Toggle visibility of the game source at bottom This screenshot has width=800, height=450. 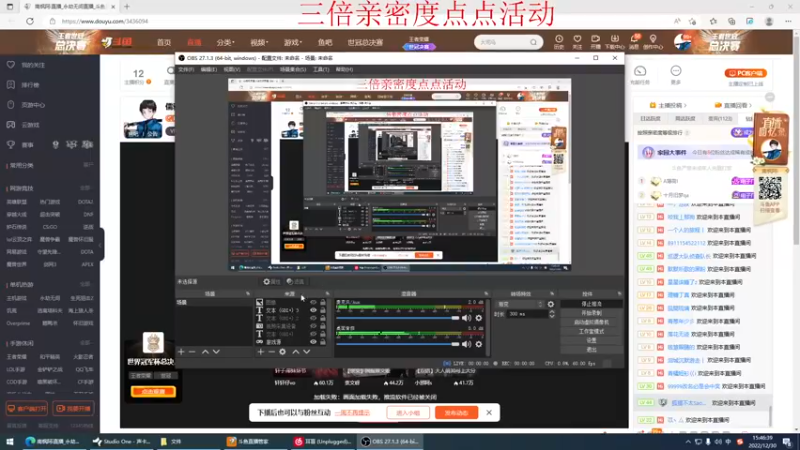[x=313, y=341]
